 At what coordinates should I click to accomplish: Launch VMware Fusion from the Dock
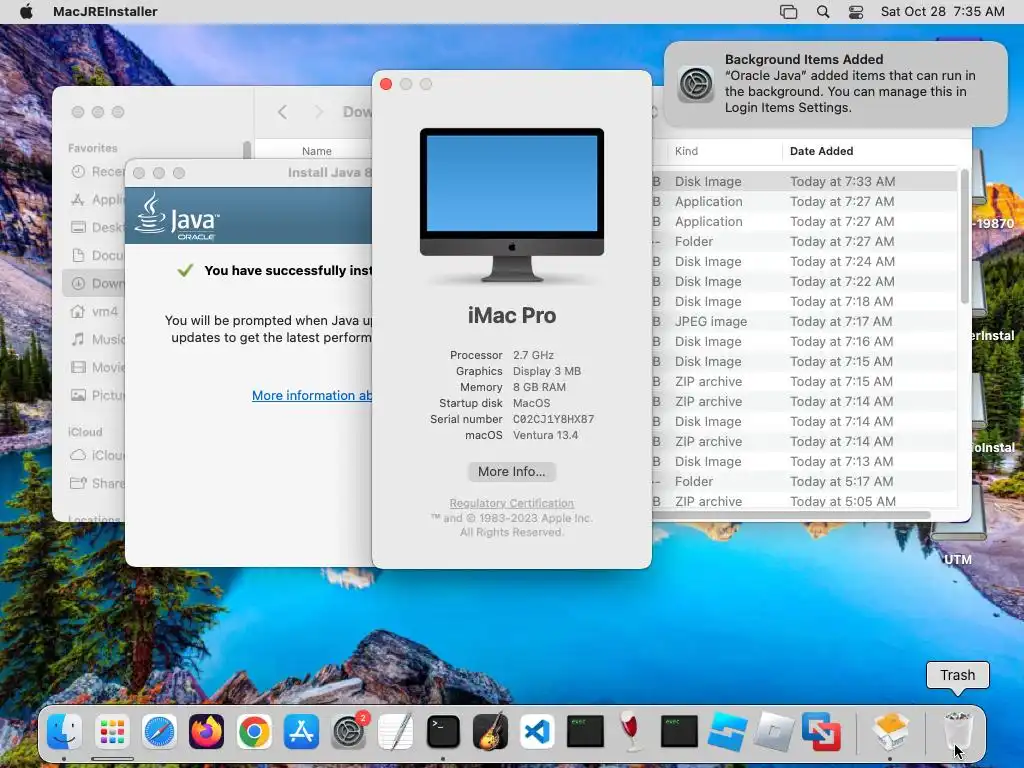point(821,731)
